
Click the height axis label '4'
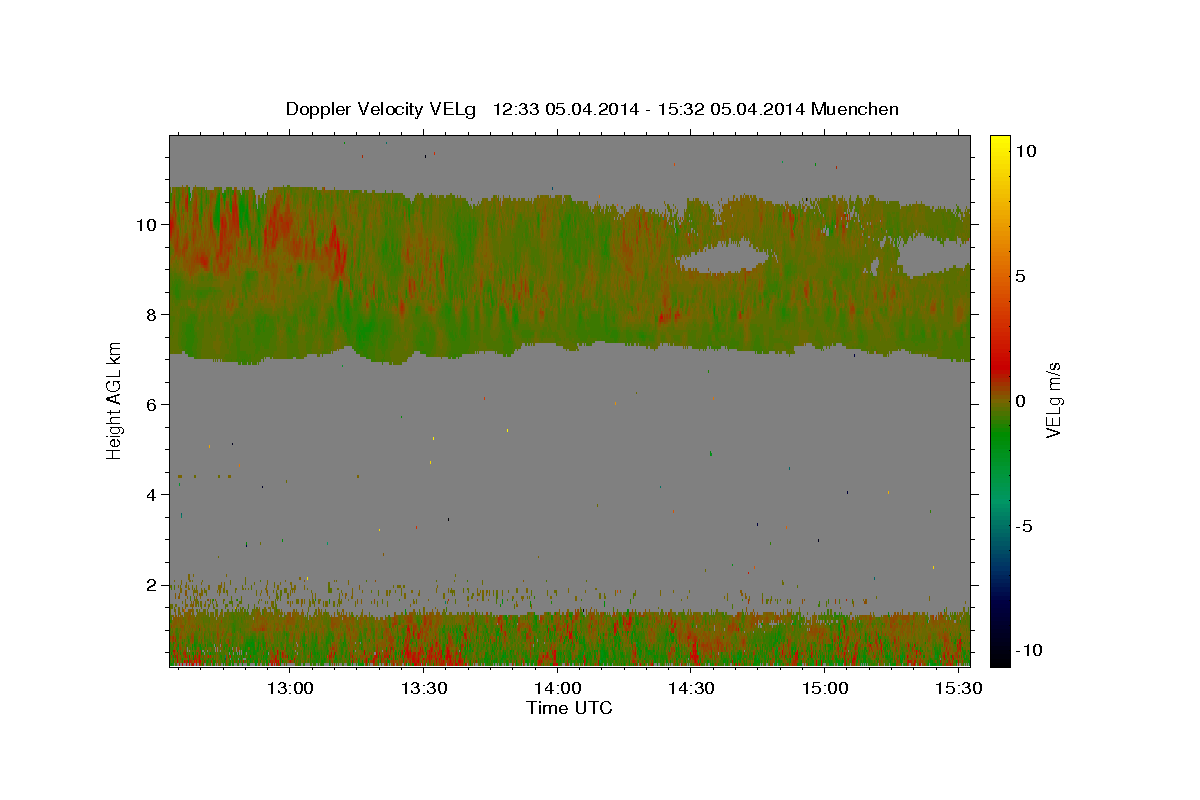(152, 495)
